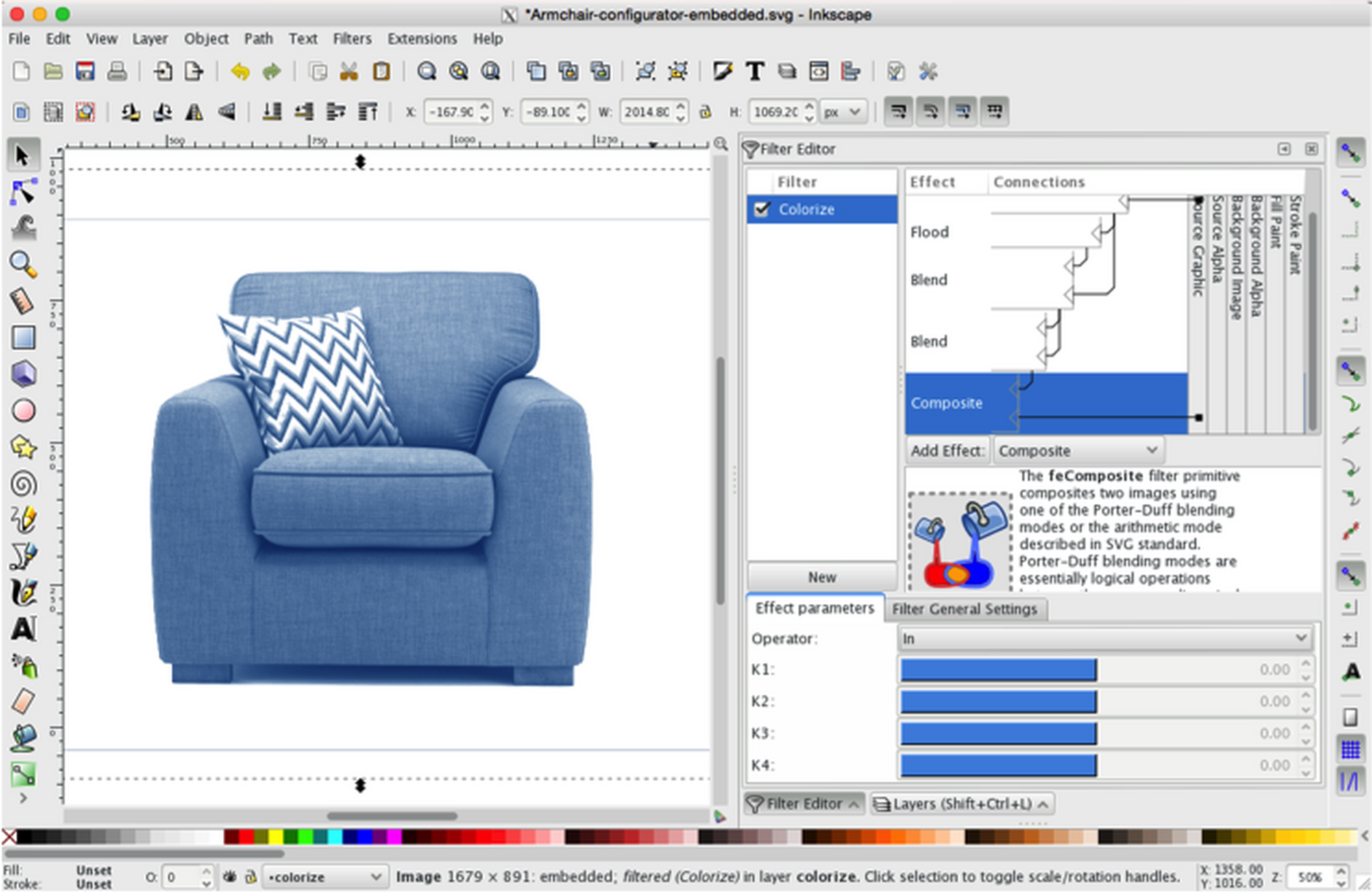Viewport: 1372px width, 893px height.
Task: Click the Add Effect button
Action: 947,451
